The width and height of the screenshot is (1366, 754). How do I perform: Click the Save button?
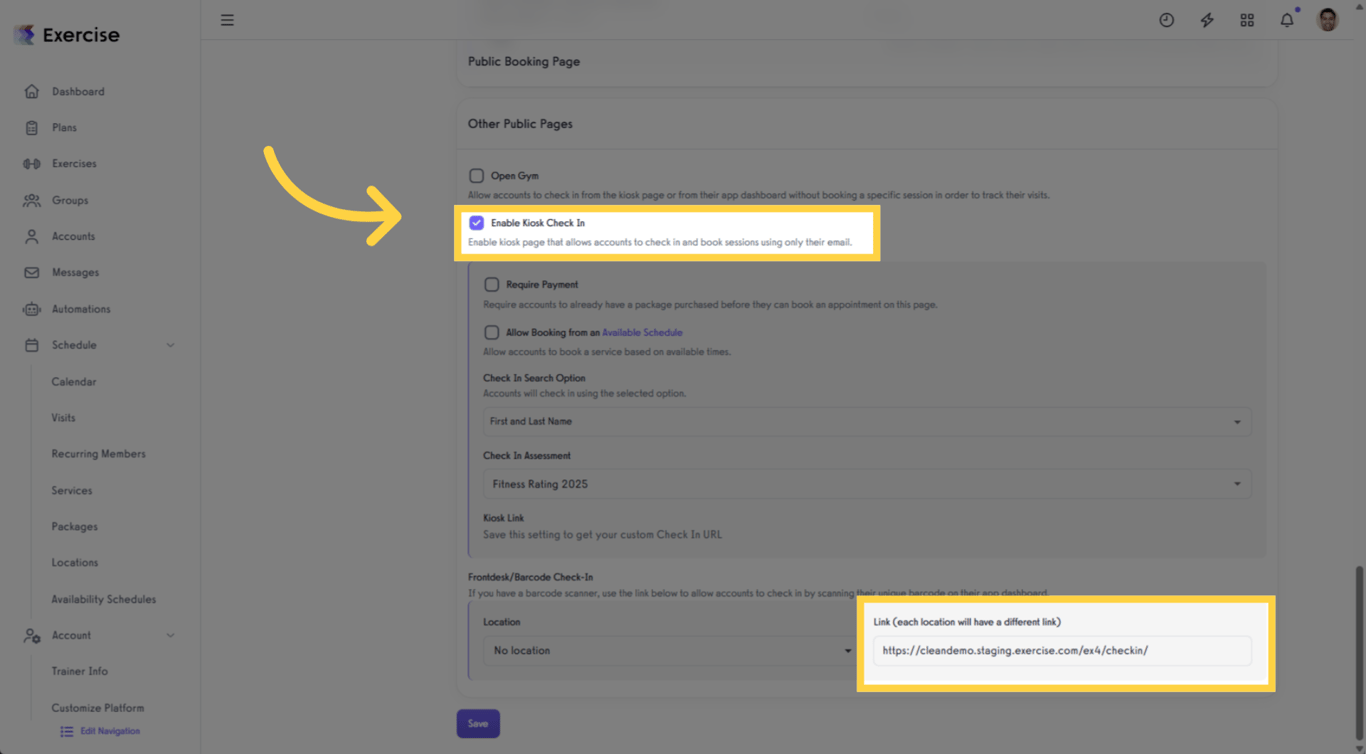(478, 723)
